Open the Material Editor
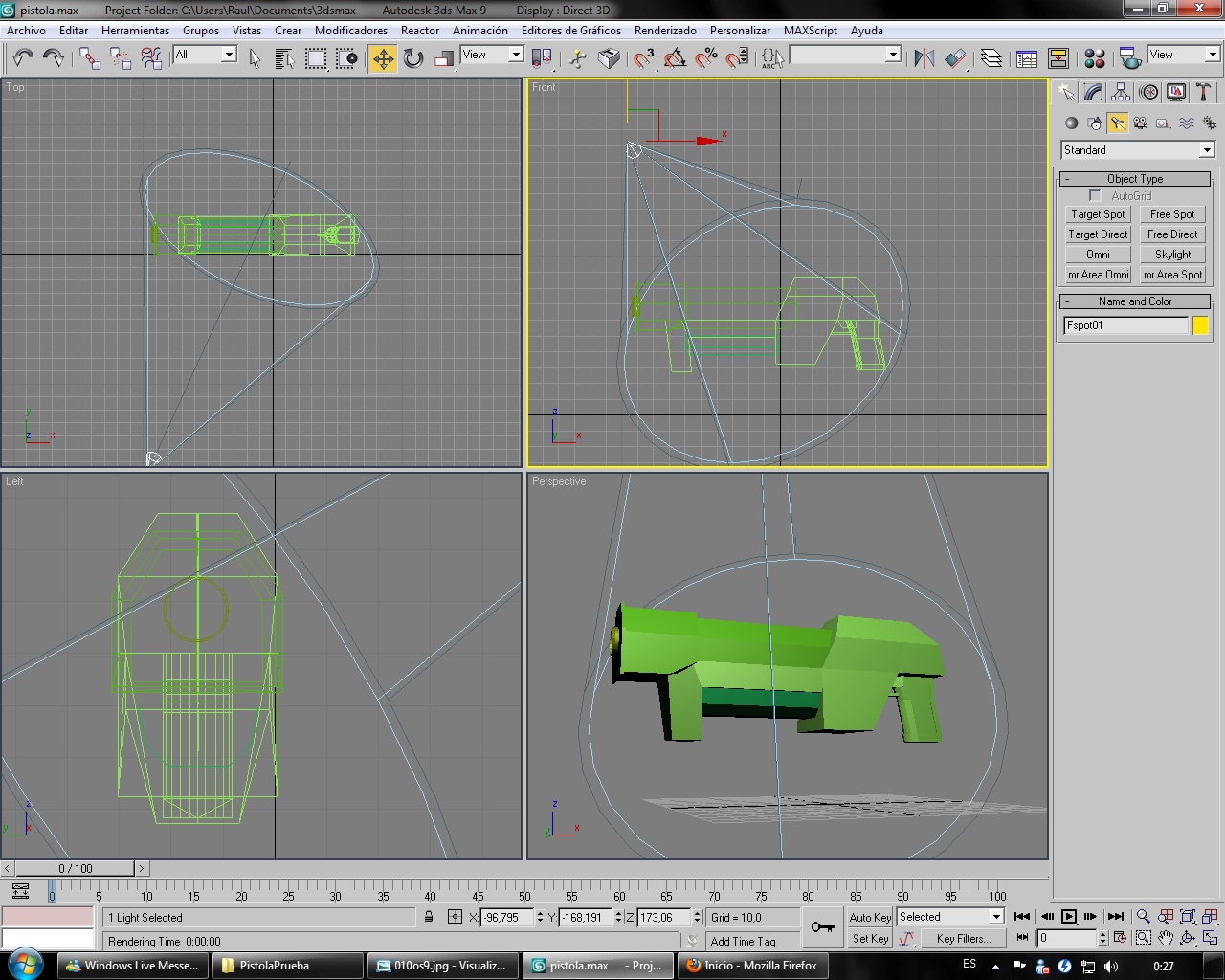Image resolution: width=1225 pixels, height=980 pixels. 1095,58
